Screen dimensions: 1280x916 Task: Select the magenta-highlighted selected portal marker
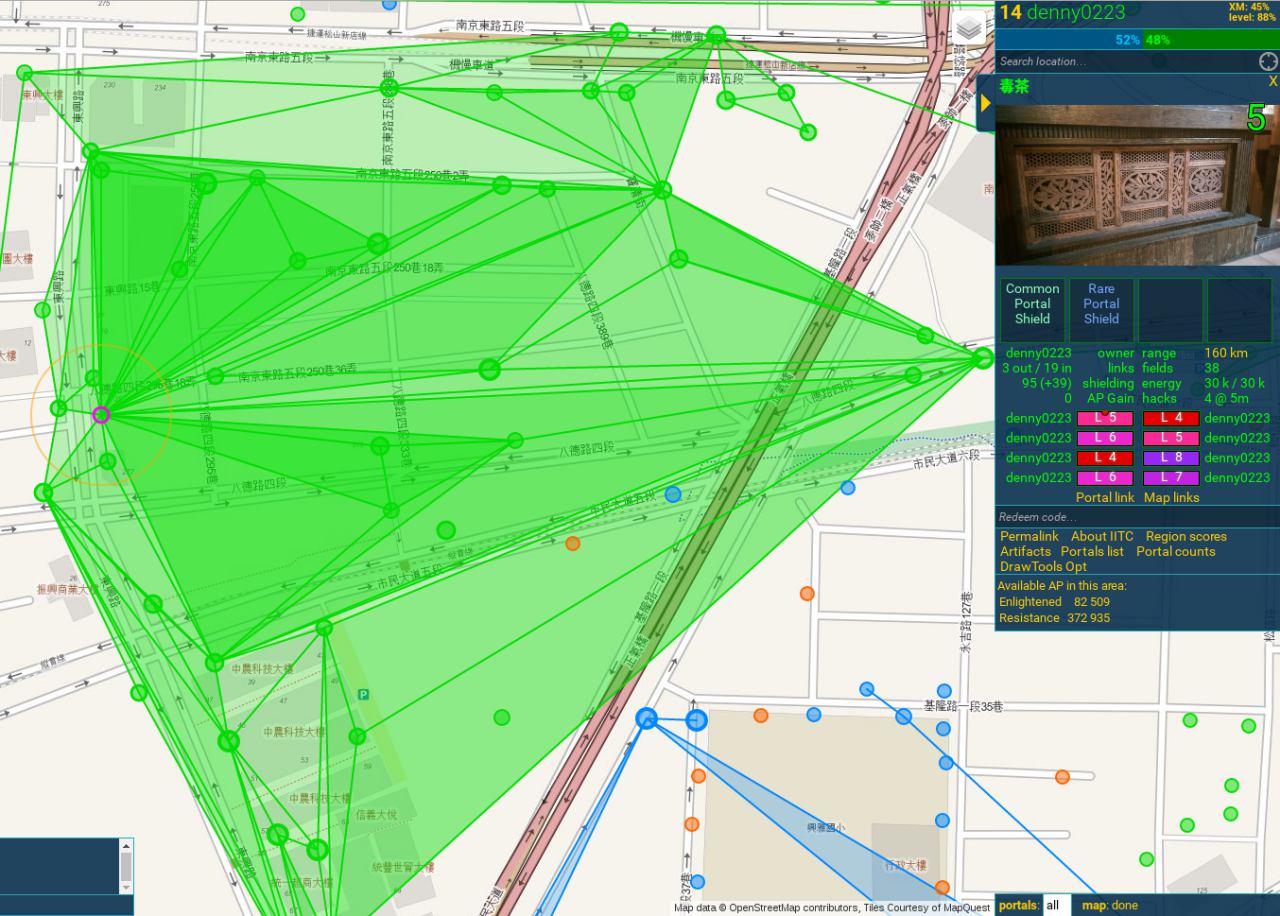(x=100, y=414)
